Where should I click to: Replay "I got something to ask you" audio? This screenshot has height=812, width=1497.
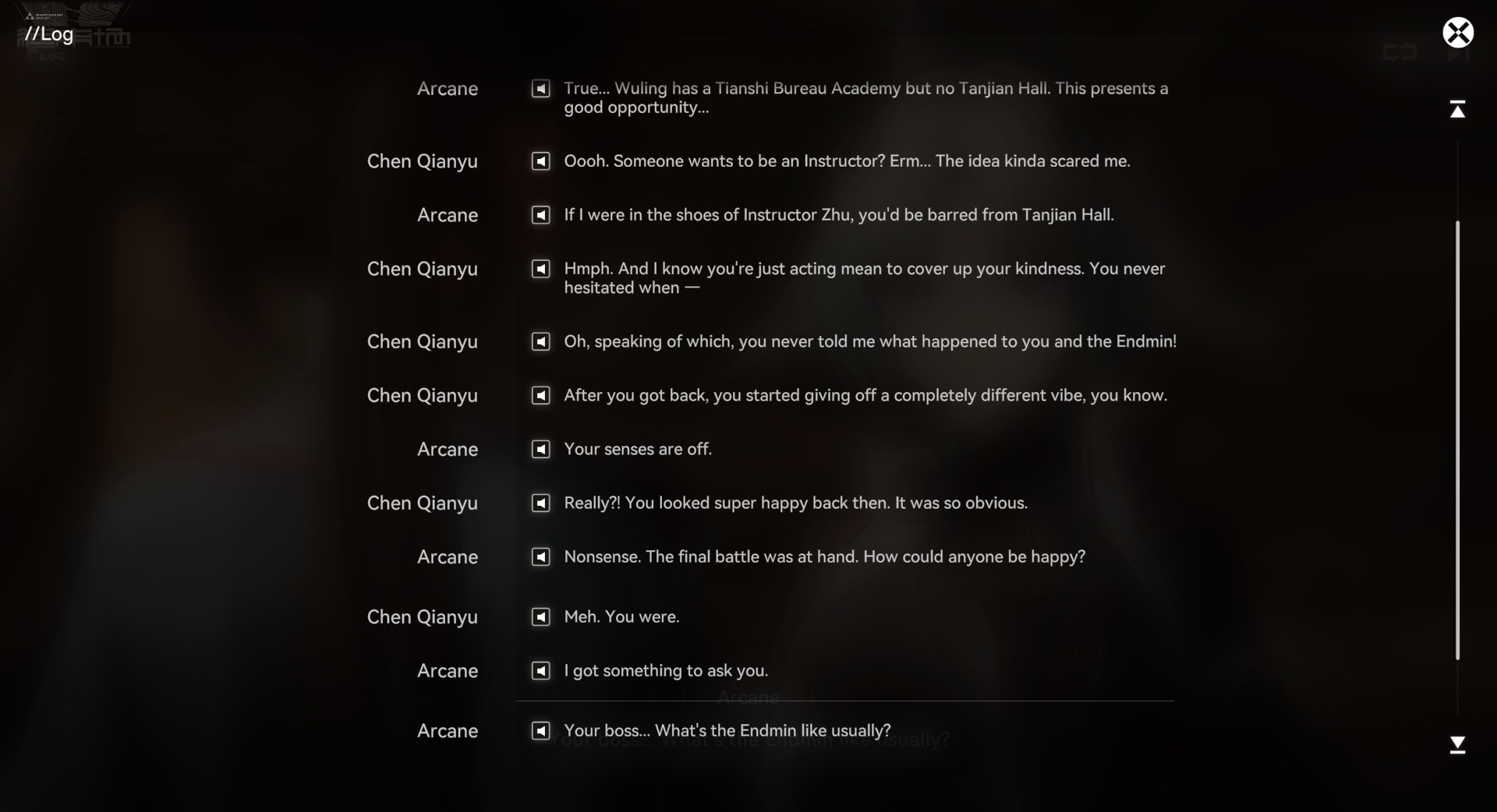pos(540,670)
